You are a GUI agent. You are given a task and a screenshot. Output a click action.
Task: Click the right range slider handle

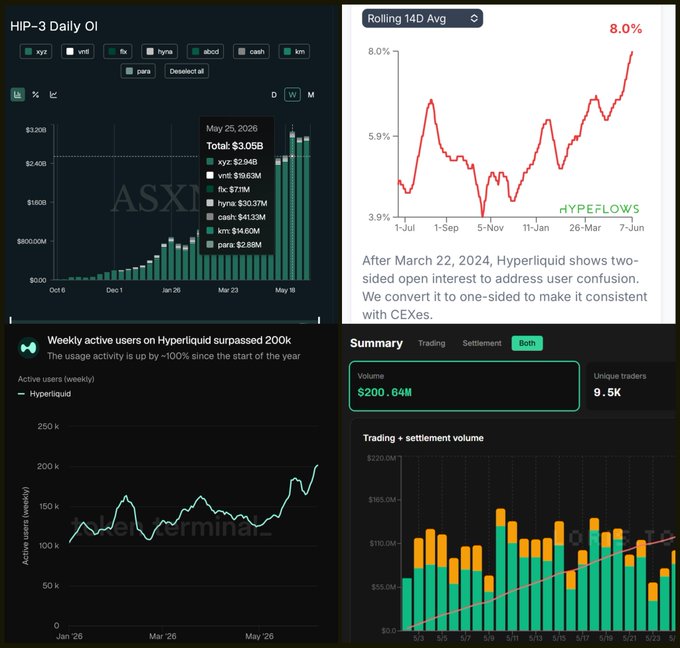point(319,320)
